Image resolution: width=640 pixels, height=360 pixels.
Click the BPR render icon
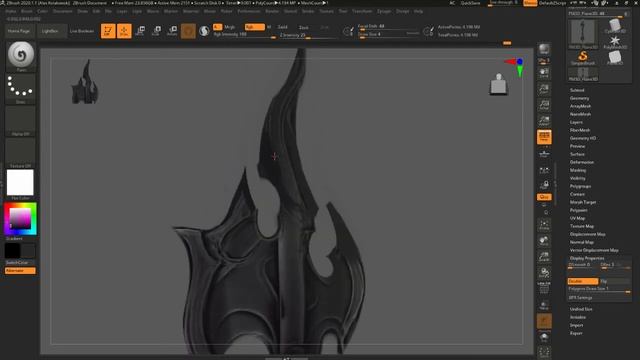(544, 49)
